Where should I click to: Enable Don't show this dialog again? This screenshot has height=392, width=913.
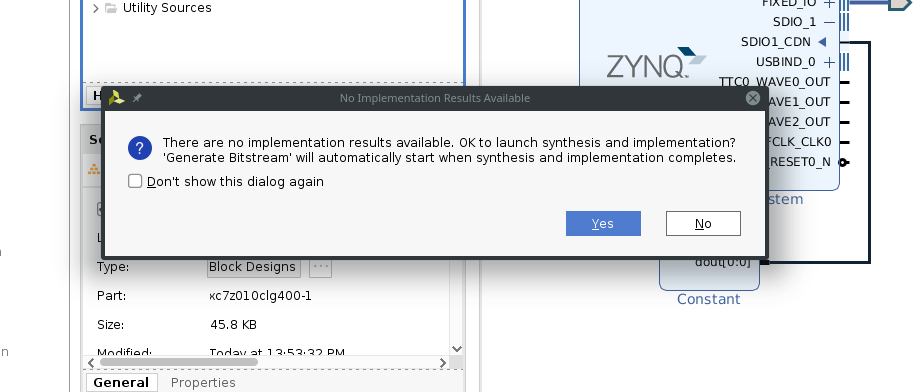(x=135, y=181)
